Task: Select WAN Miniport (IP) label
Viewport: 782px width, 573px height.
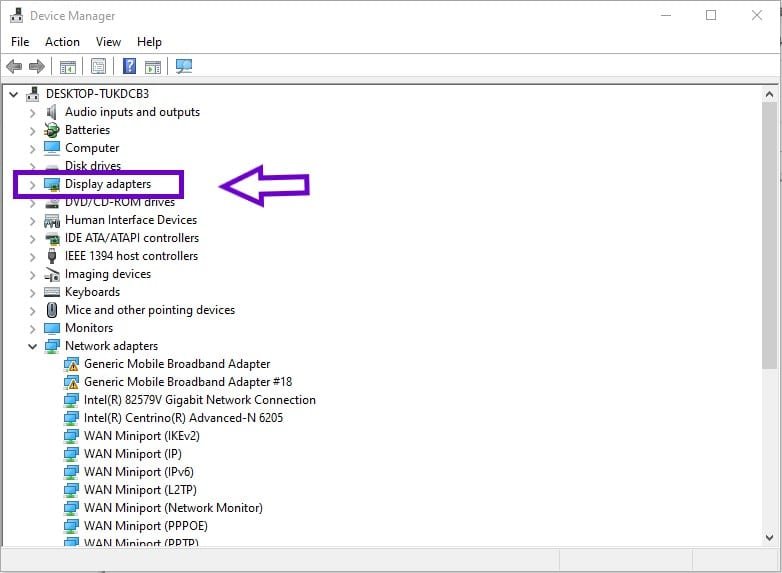Action: 133,454
